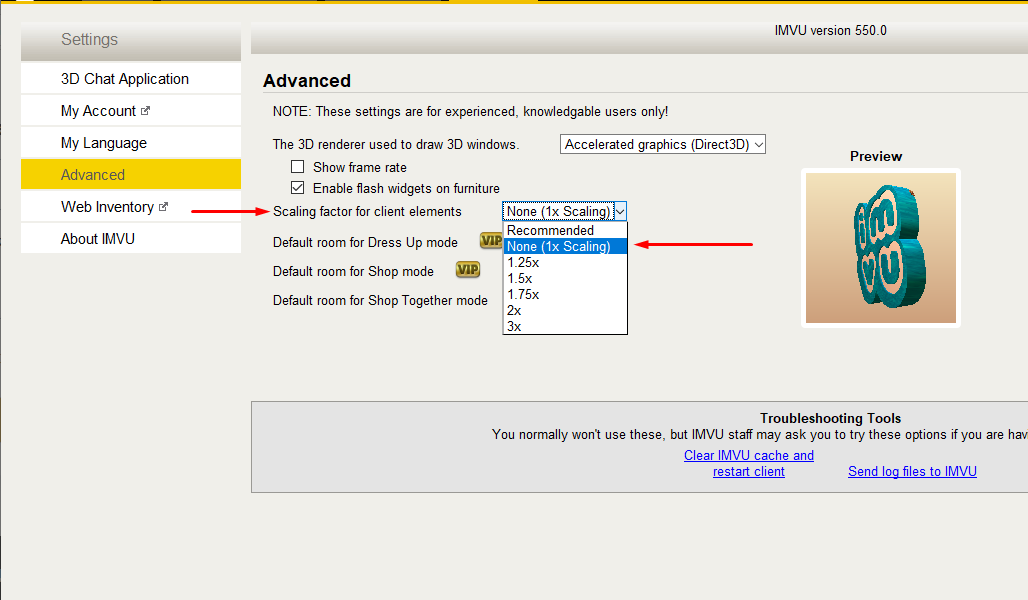Select the Advanced settings section

130,174
